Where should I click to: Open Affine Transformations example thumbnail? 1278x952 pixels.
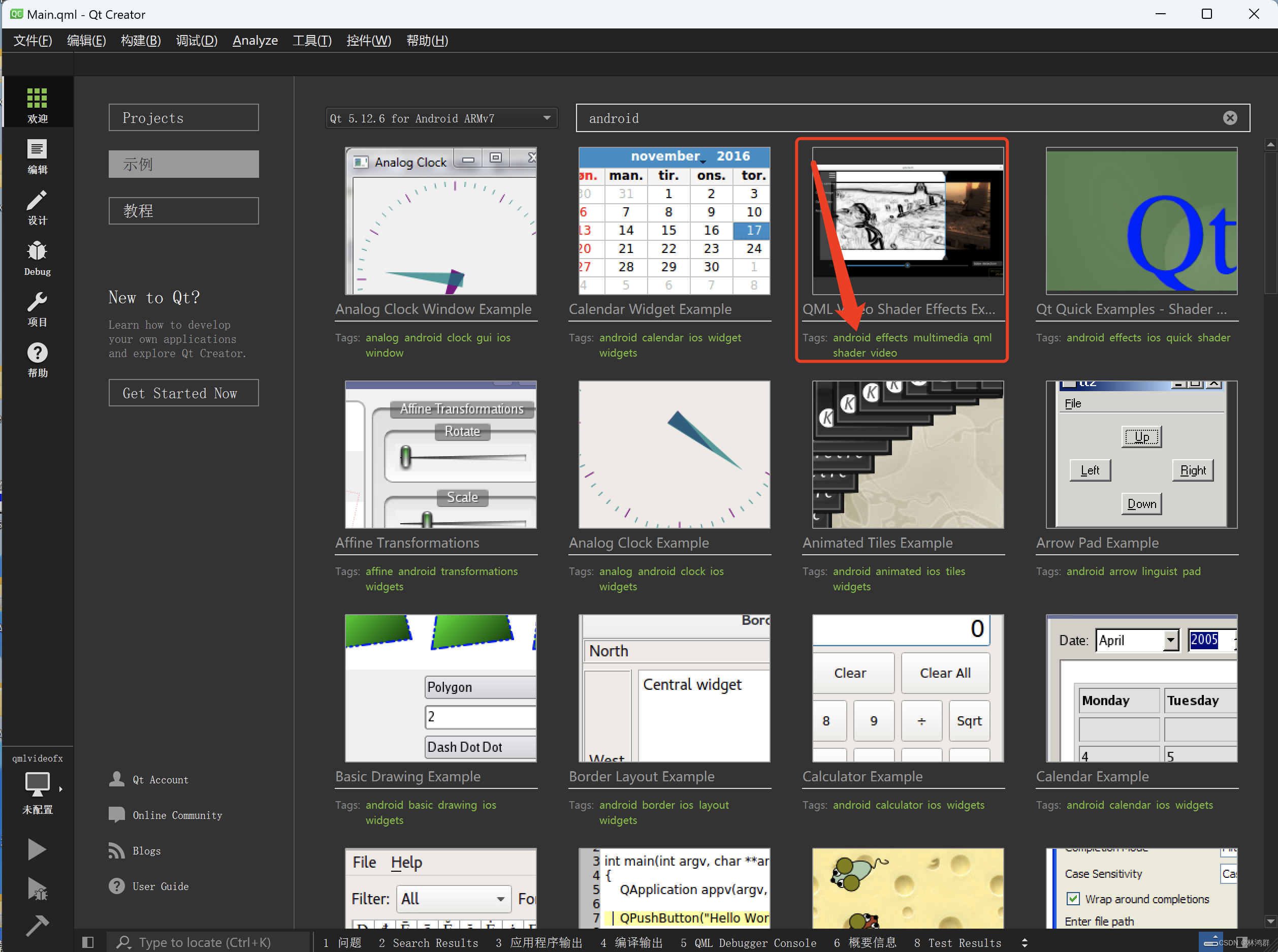tap(441, 455)
